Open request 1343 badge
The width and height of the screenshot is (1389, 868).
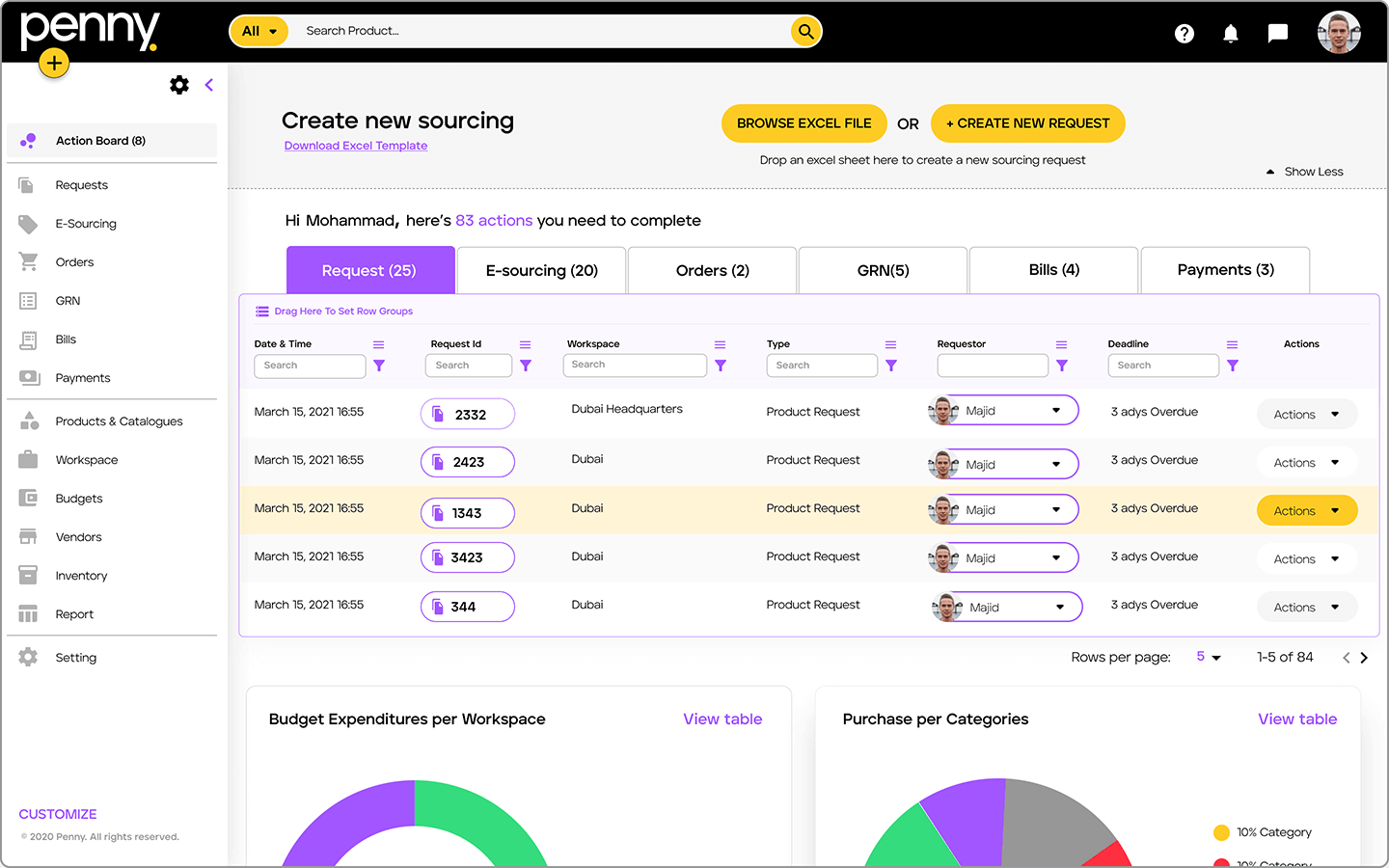(x=468, y=512)
